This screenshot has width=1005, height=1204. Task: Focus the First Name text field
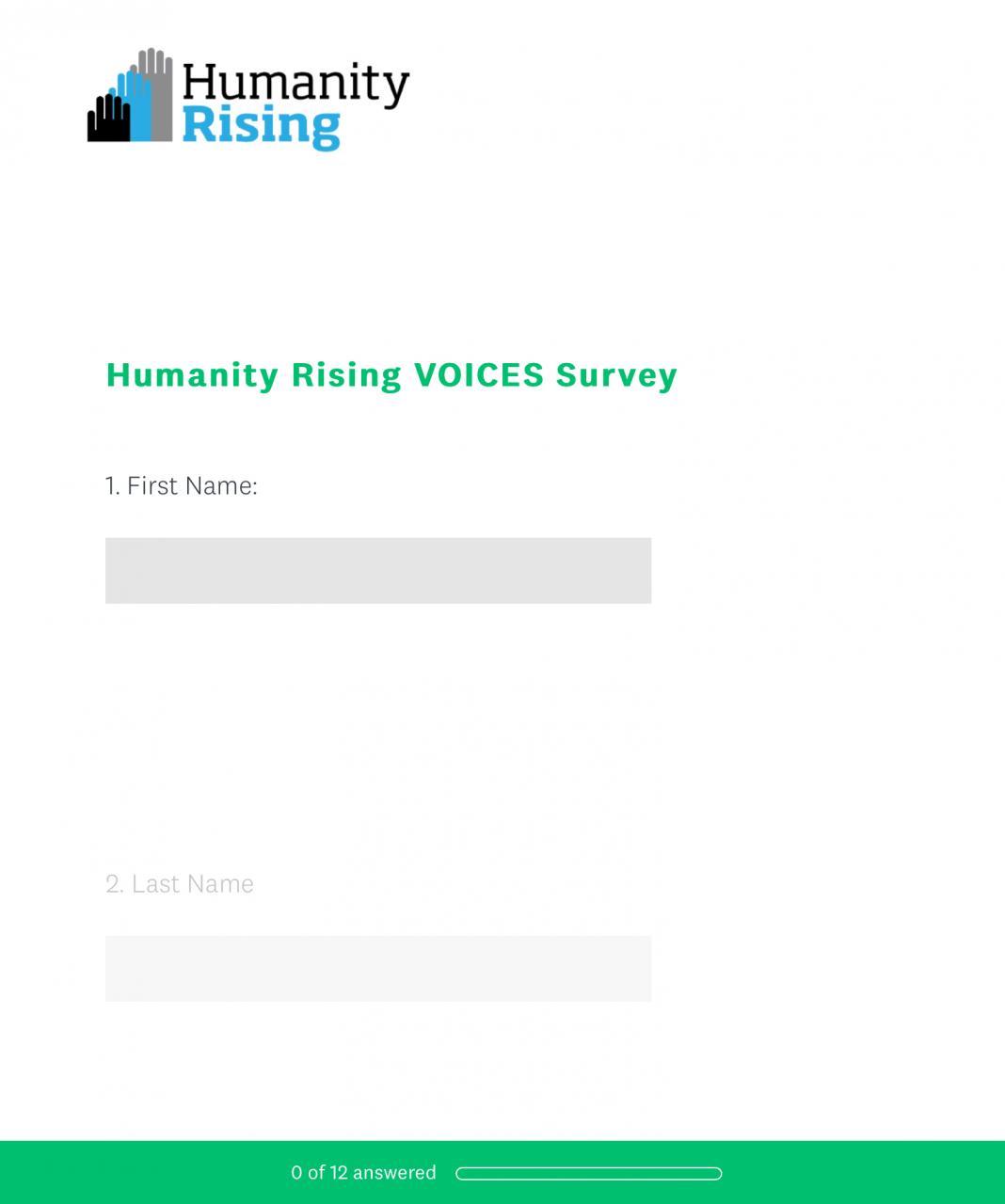377,571
